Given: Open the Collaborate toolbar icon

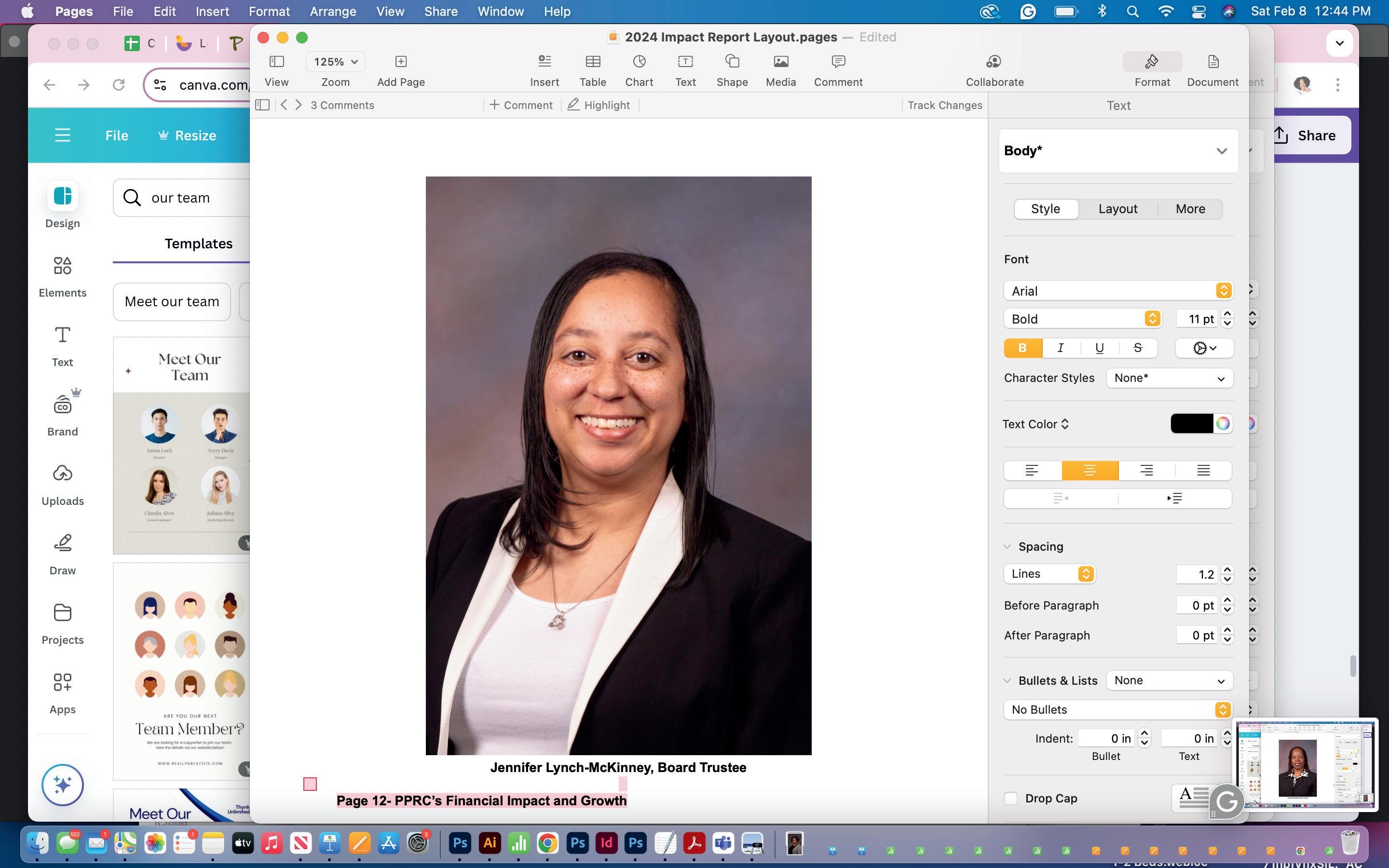Looking at the screenshot, I should coord(994,62).
